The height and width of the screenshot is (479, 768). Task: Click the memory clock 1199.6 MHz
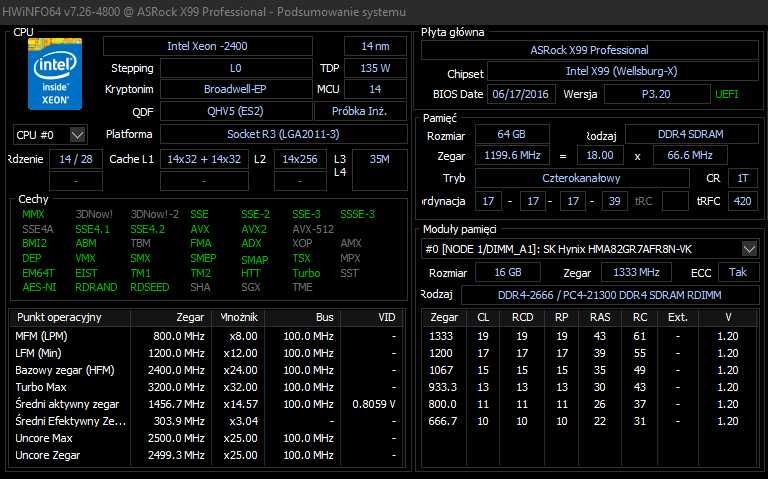click(512, 155)
